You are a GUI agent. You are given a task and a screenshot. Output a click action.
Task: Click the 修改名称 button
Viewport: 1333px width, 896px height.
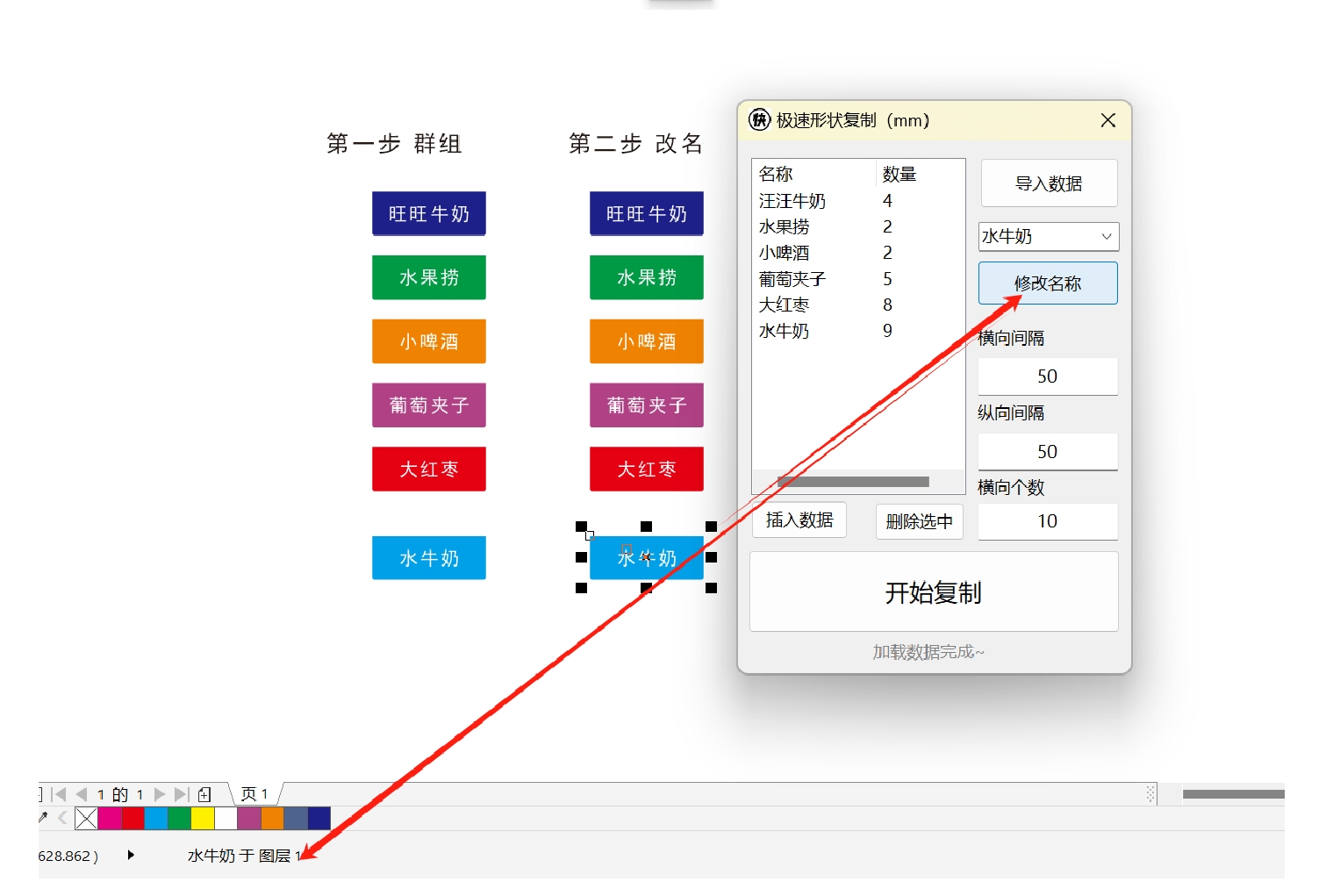pyautogui.click(x=1048, y=283)
